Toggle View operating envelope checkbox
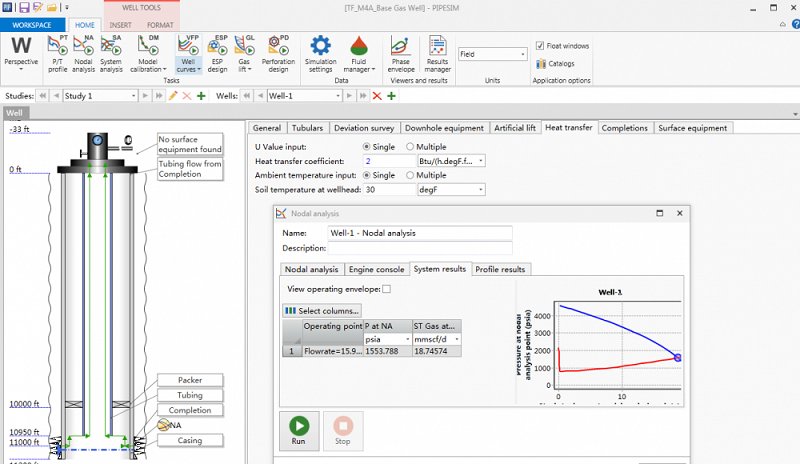Viewport: 800px width, 464px height. (x=387, y=289)
